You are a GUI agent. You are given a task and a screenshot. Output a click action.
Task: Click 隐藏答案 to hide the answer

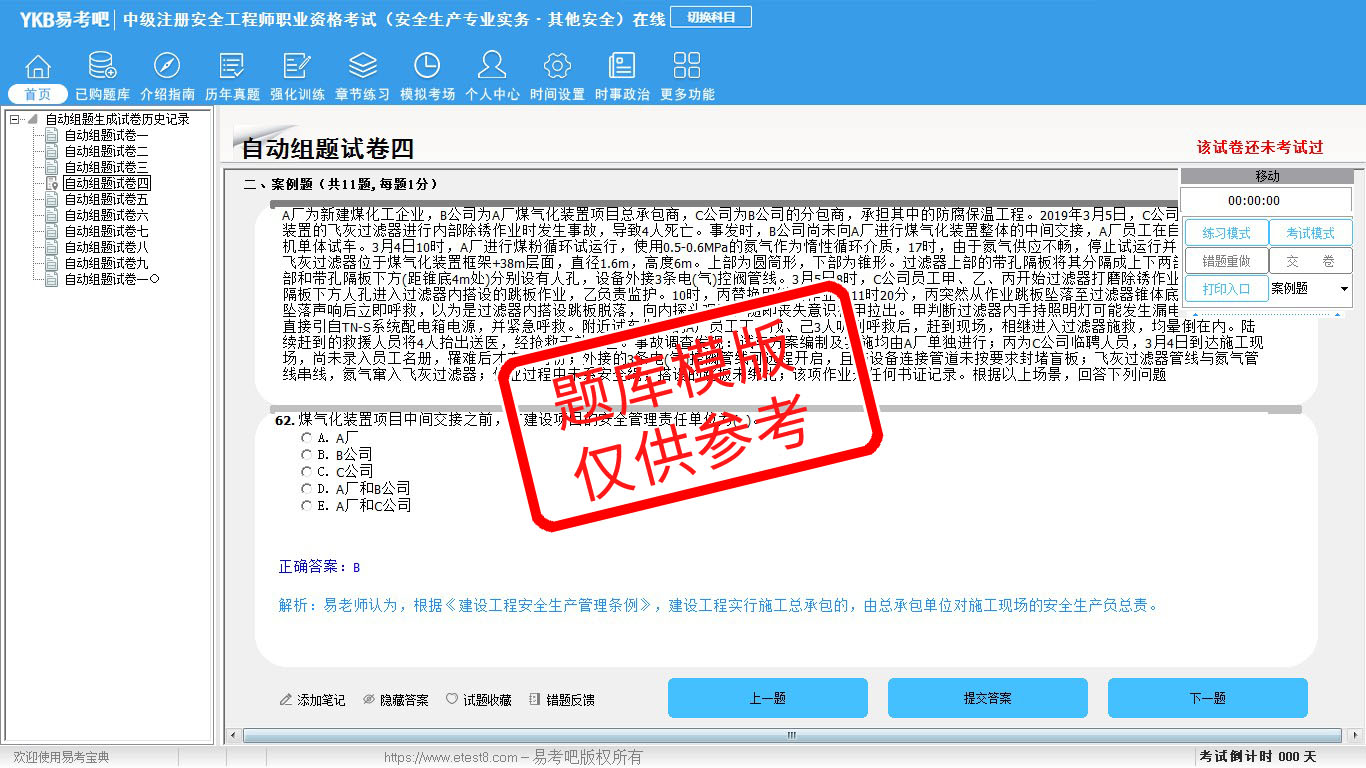pos(395,700)
